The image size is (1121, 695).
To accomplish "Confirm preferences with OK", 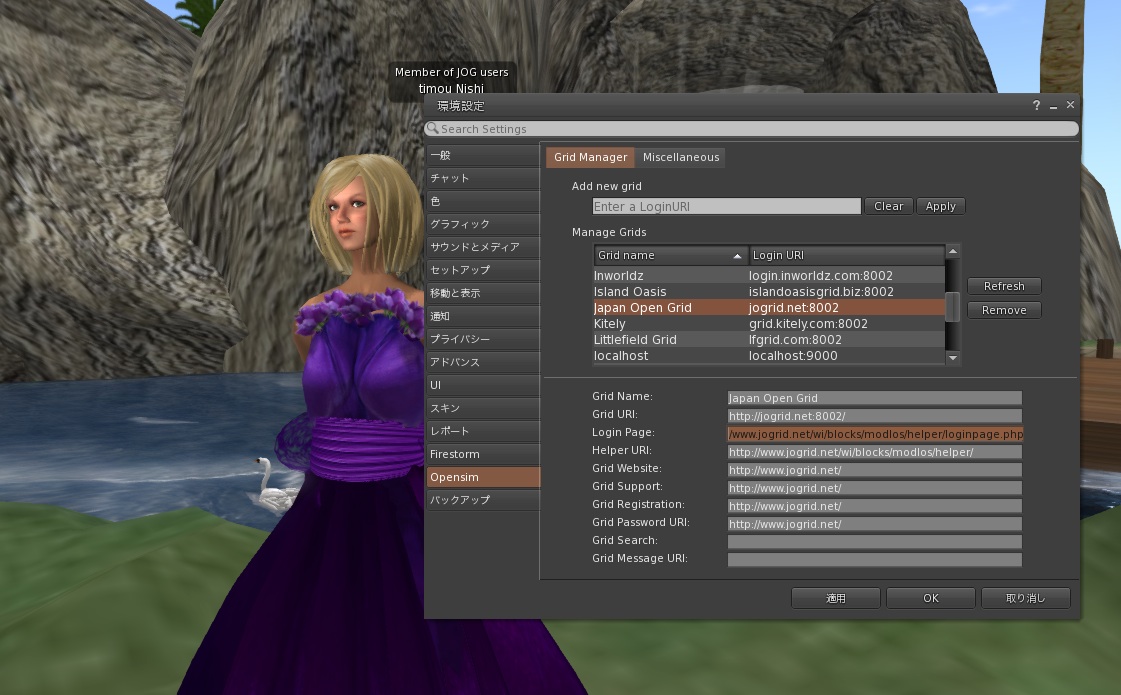I will (931, 598).
